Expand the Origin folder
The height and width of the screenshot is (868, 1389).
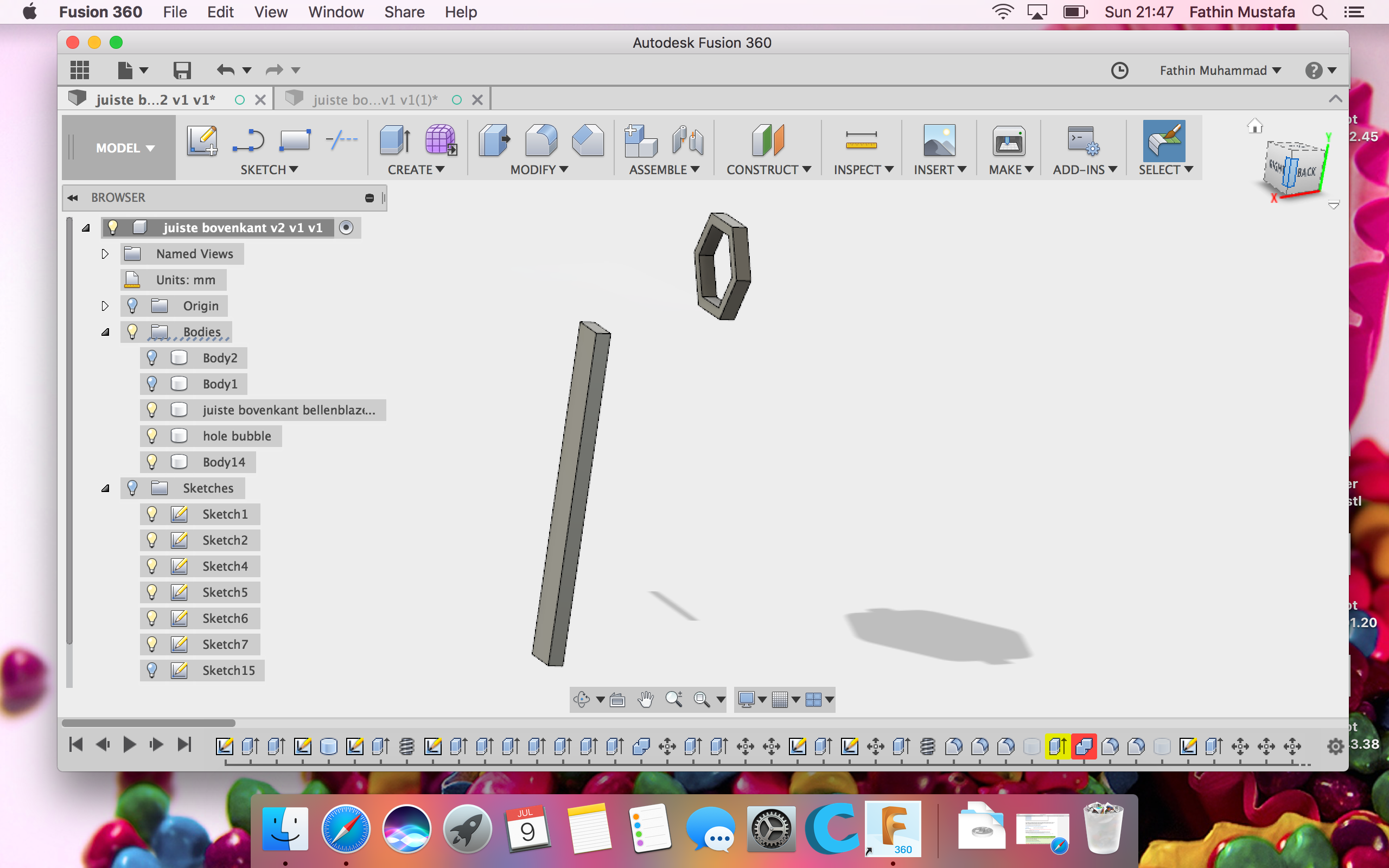click(105, 305)
